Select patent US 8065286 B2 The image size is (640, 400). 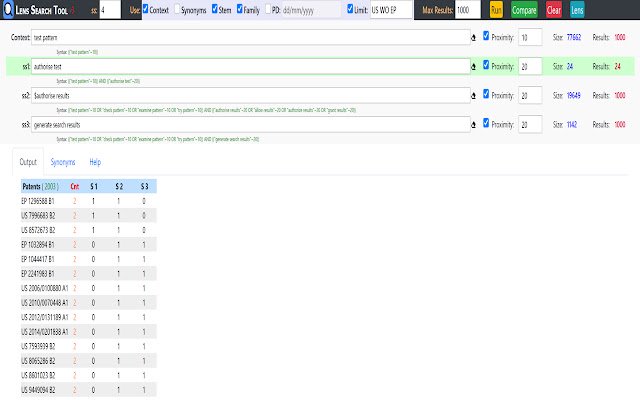(x=38, y=361)
